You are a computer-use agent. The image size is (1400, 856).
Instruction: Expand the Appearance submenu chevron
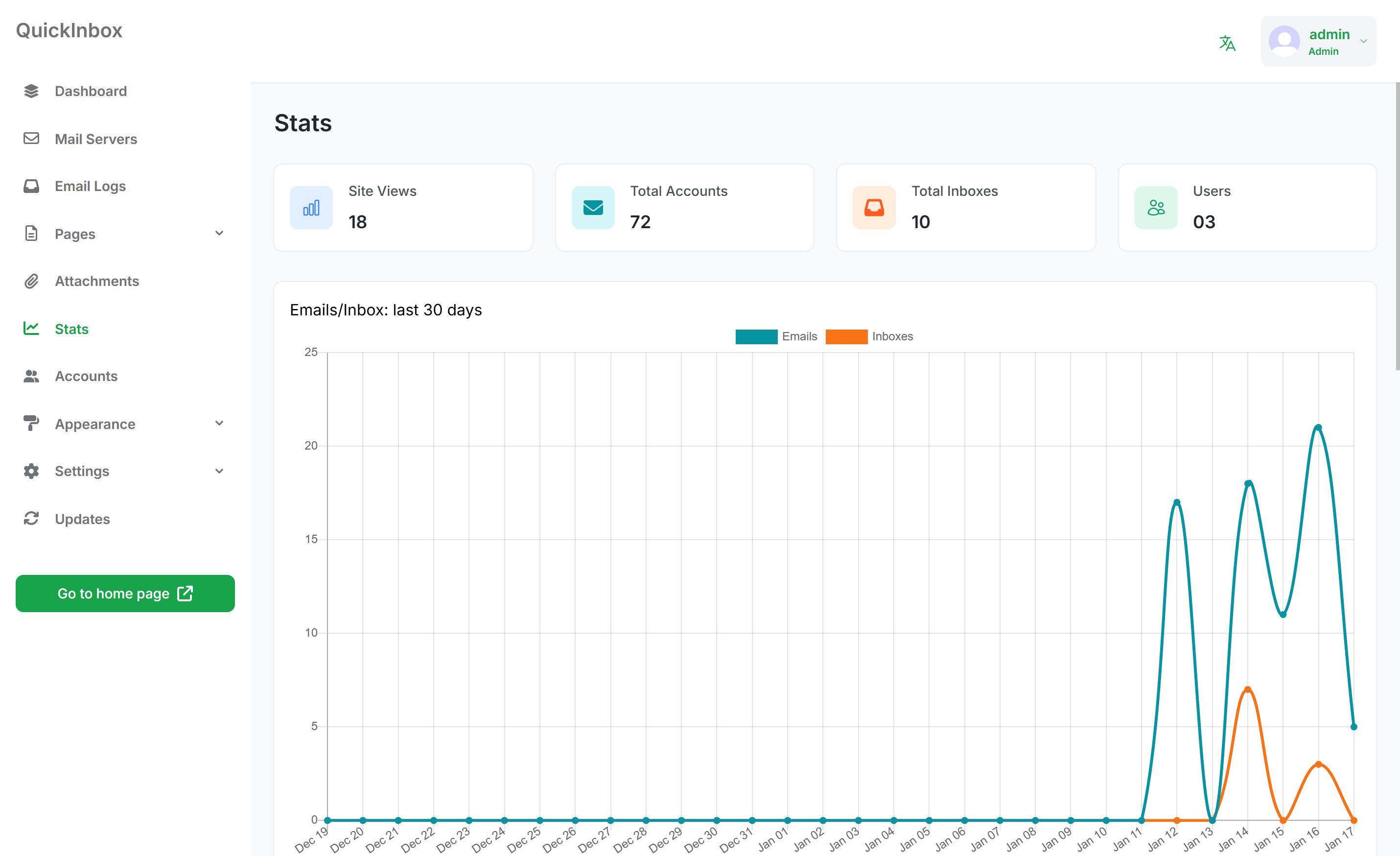[219, 424]
